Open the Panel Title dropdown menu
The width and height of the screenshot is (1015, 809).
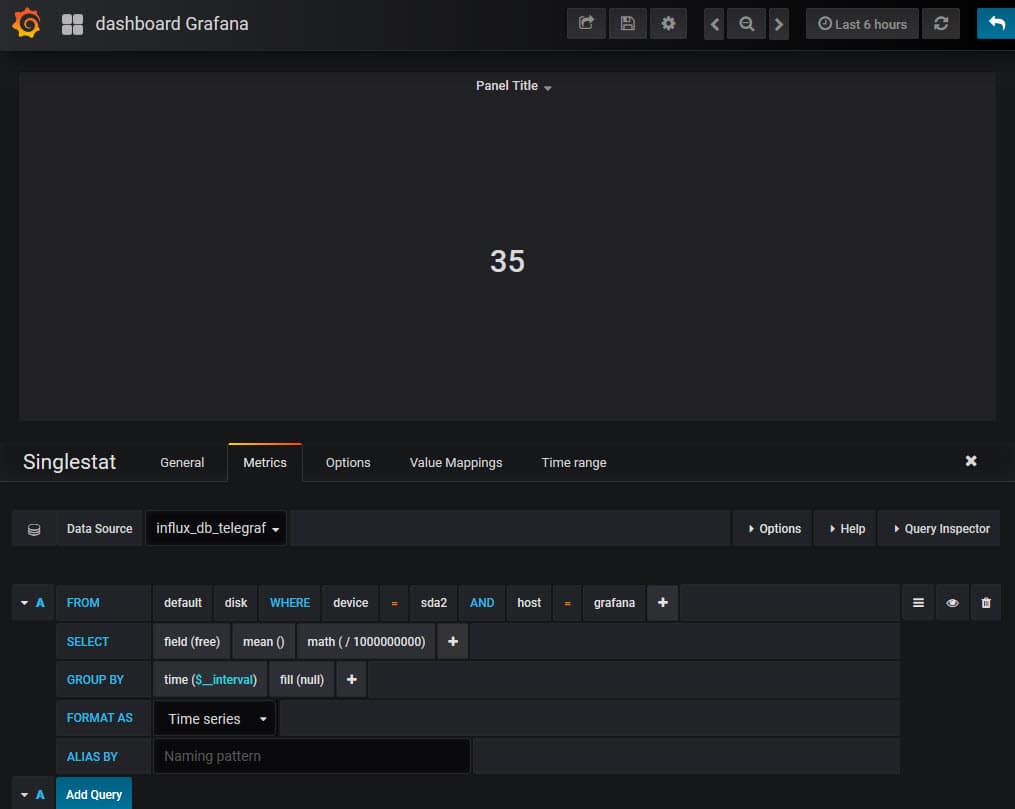tap(513, 86)
